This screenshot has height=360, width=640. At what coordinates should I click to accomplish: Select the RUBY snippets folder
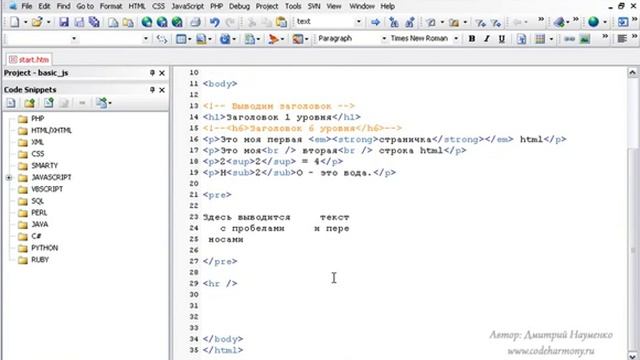click(x=40, y=260)
